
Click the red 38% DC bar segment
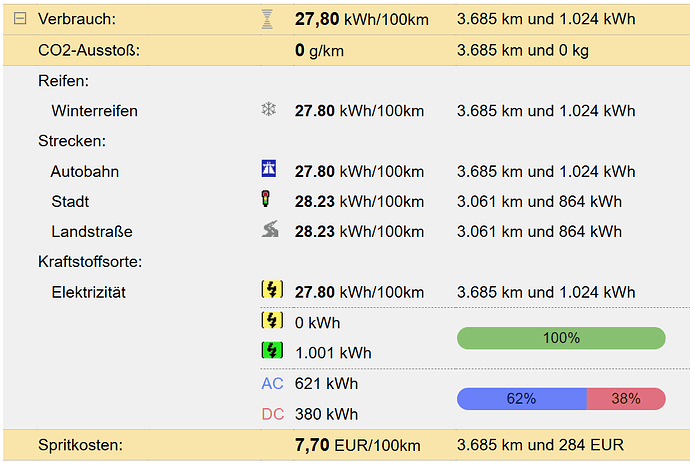pyautogui.click(x=626, y=398)
